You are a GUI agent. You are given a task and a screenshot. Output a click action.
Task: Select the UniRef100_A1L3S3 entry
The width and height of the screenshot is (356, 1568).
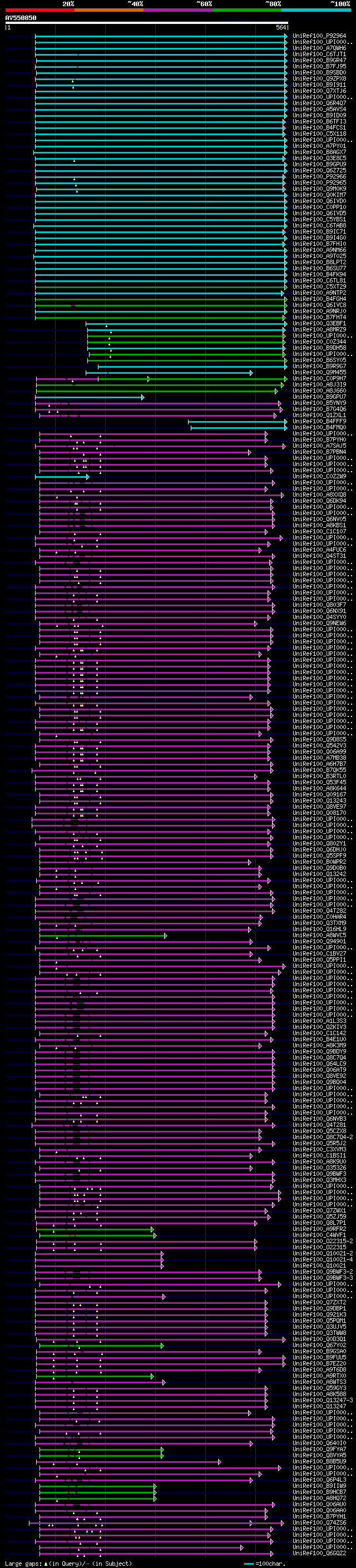coord(319,1021)
